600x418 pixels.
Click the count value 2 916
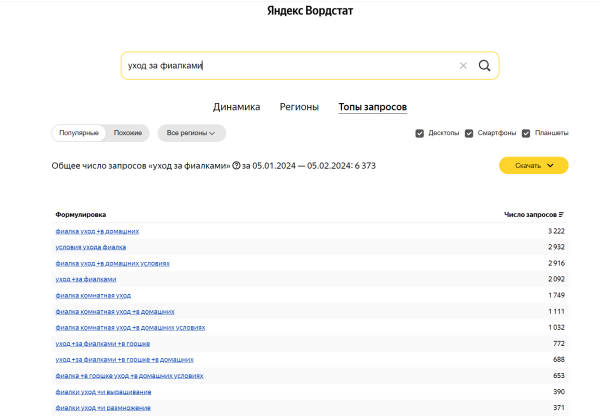coord(556,263)
